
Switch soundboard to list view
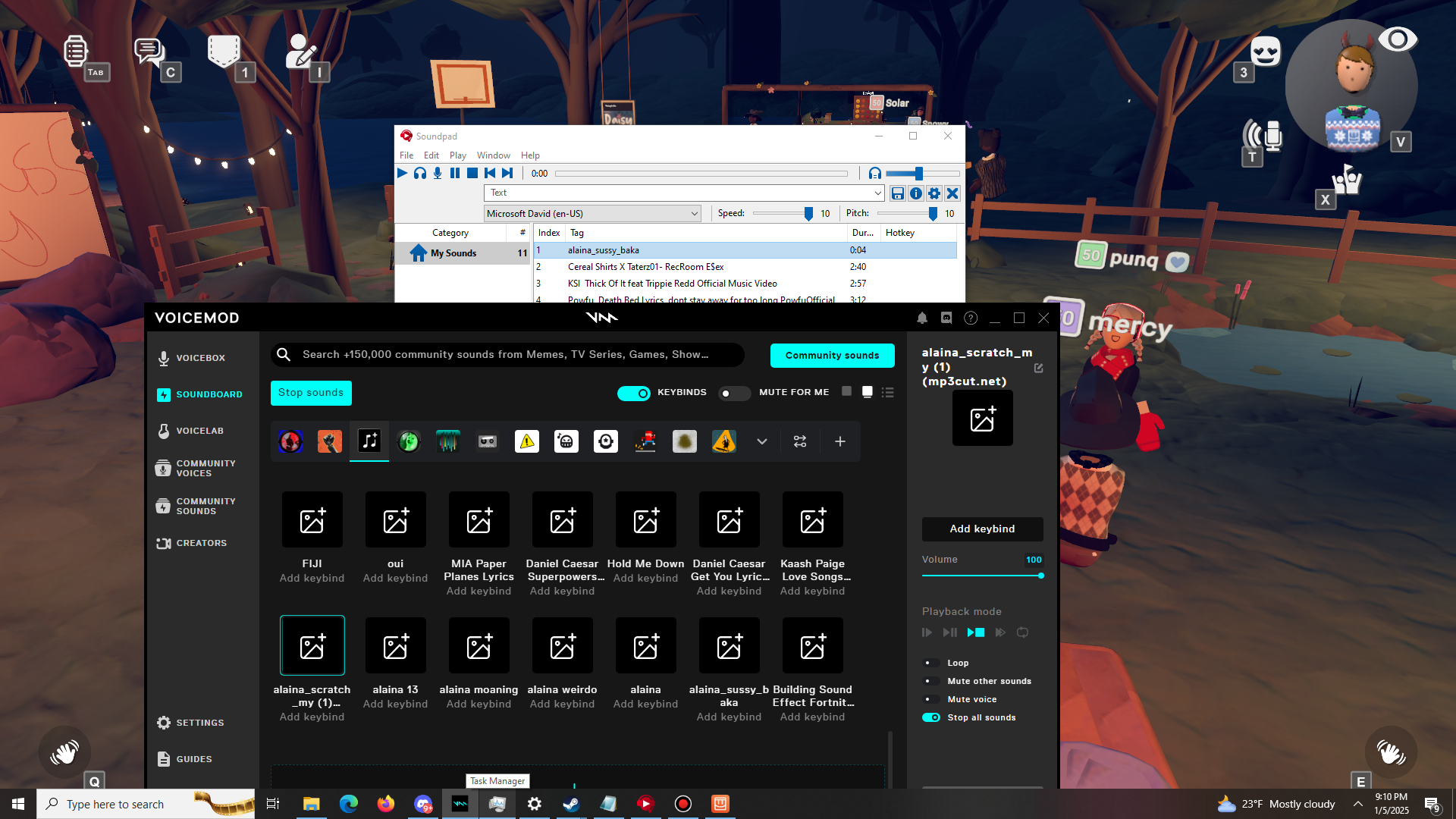[888, 392]
